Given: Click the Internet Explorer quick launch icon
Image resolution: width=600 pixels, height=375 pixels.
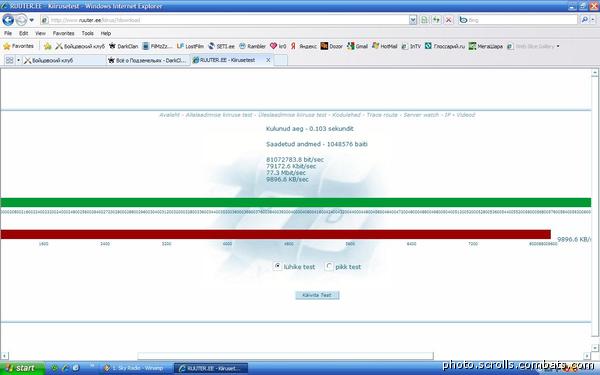Looking at the screenshot, I should (65, 368).
